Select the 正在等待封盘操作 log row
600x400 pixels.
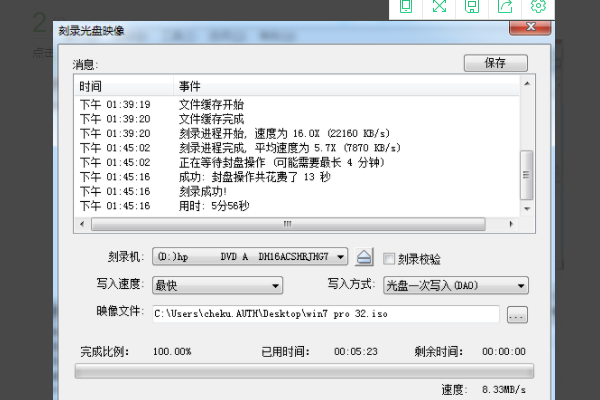pos(297,162)
